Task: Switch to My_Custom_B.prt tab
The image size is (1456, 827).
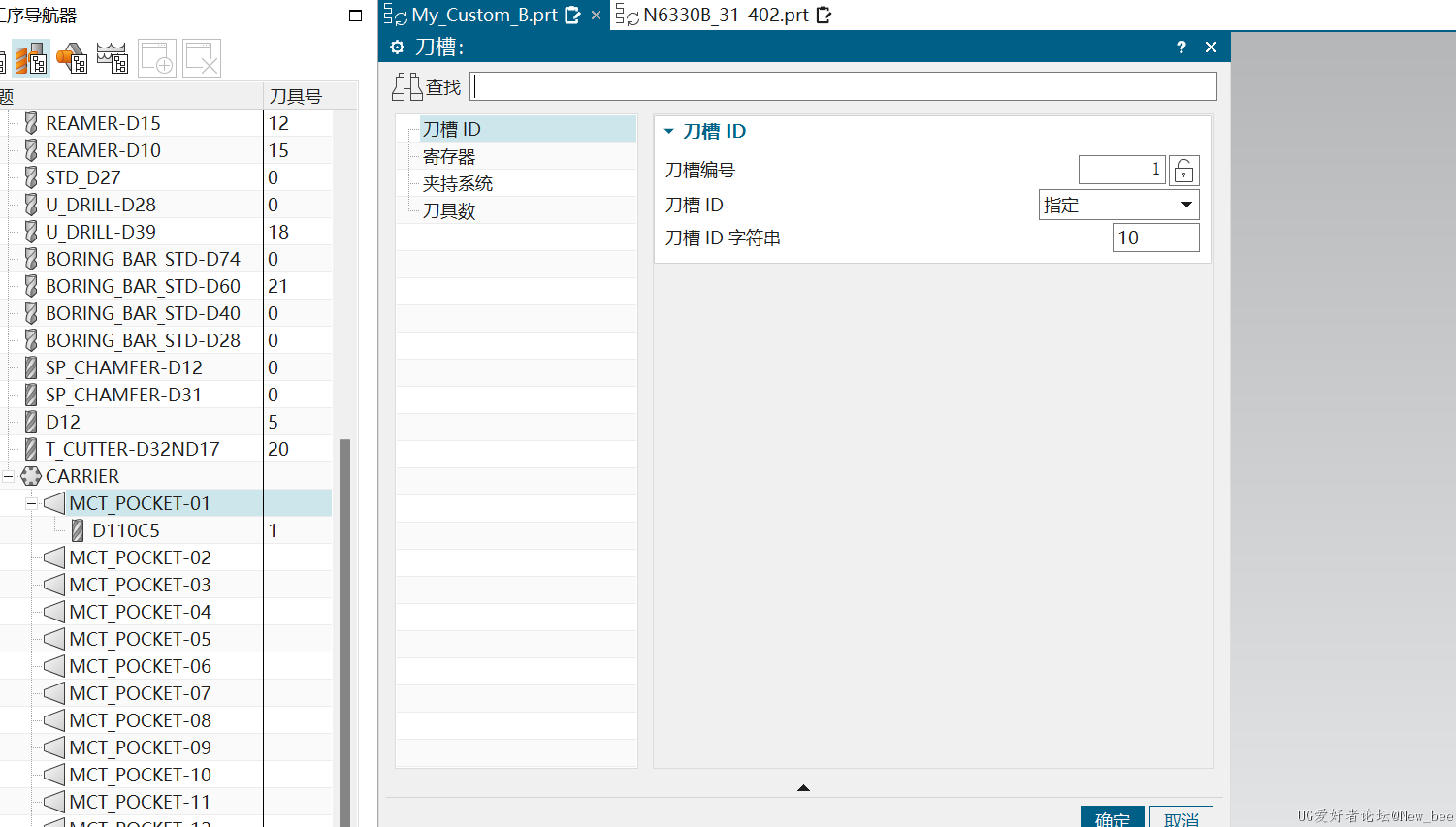Action: coord(484,16)
